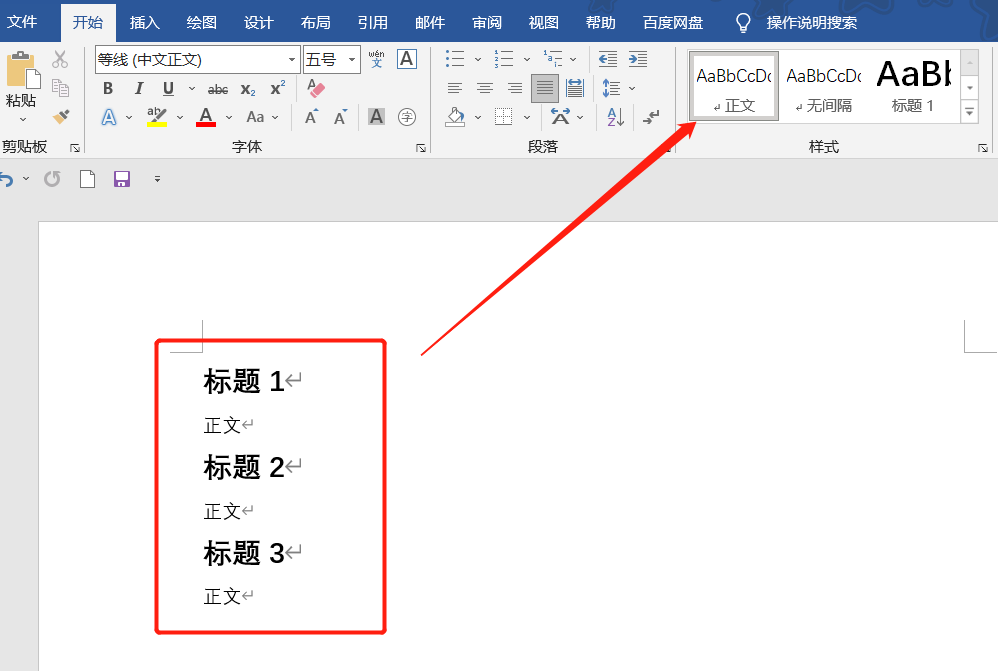Toggle Character Shading icon

click(x=376, y=117)
